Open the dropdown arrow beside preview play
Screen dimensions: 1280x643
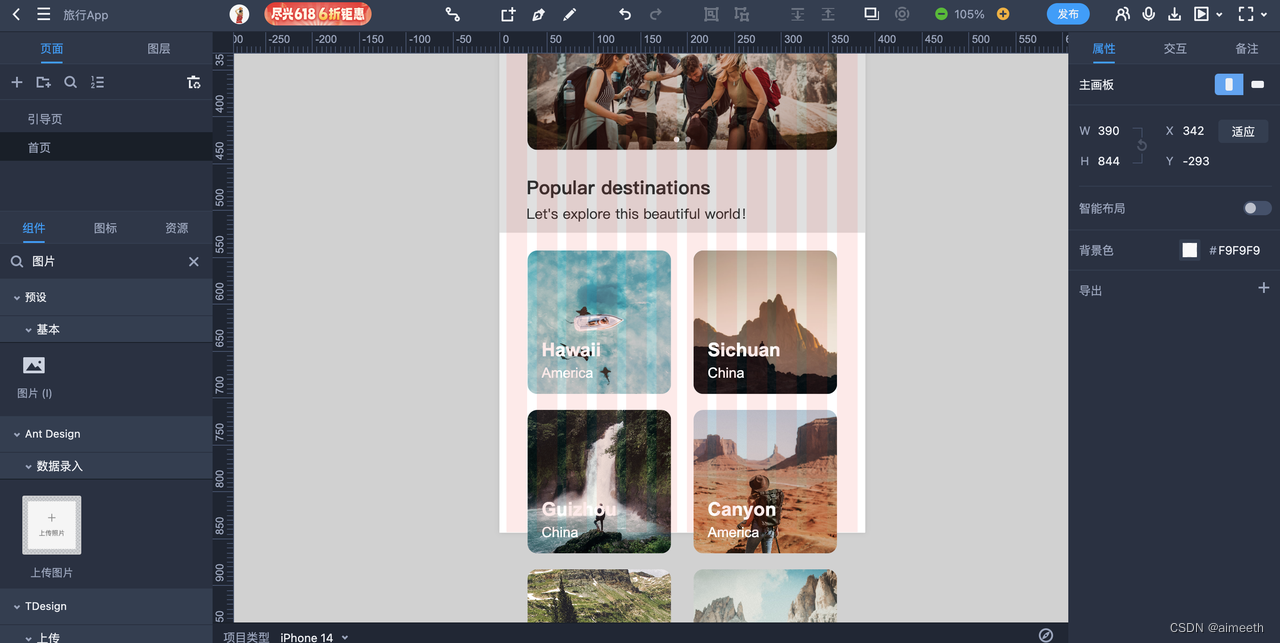click(1219, 15)
